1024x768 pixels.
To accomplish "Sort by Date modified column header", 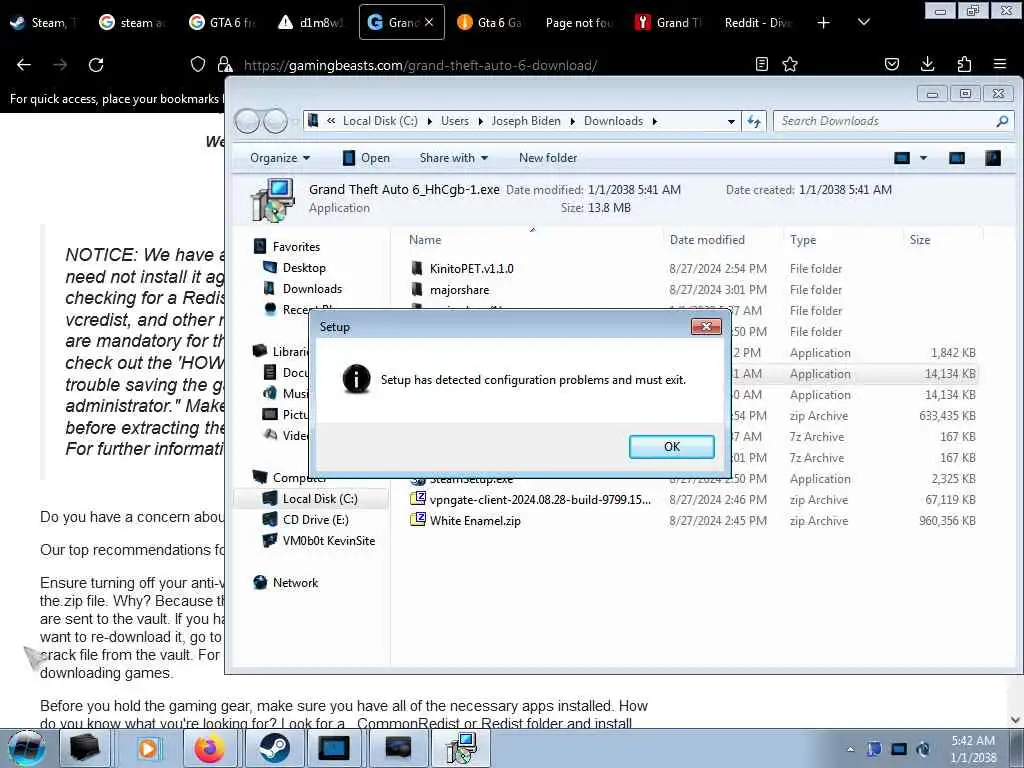I will click(x=723, y=240).
